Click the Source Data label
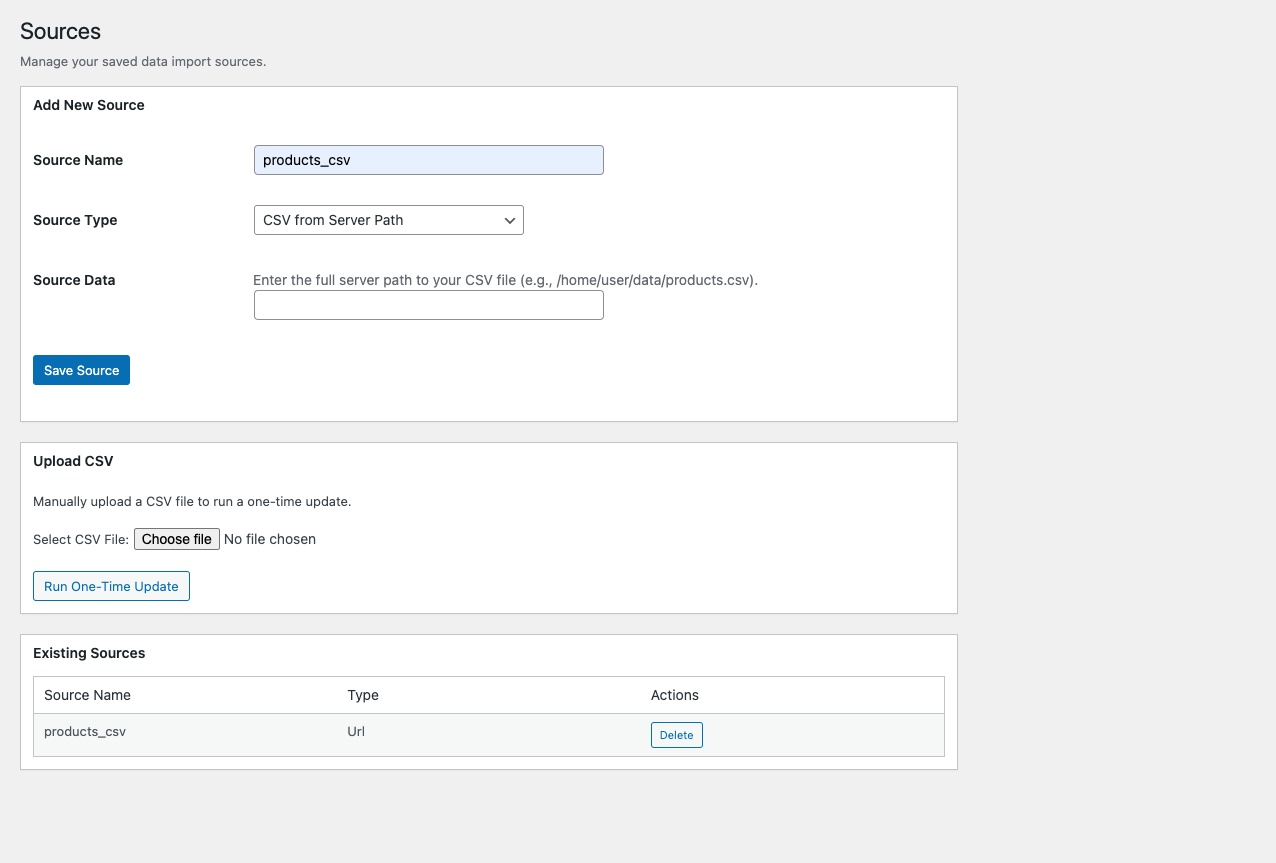This screenshot has height=863, width=1276. point(74,280)
